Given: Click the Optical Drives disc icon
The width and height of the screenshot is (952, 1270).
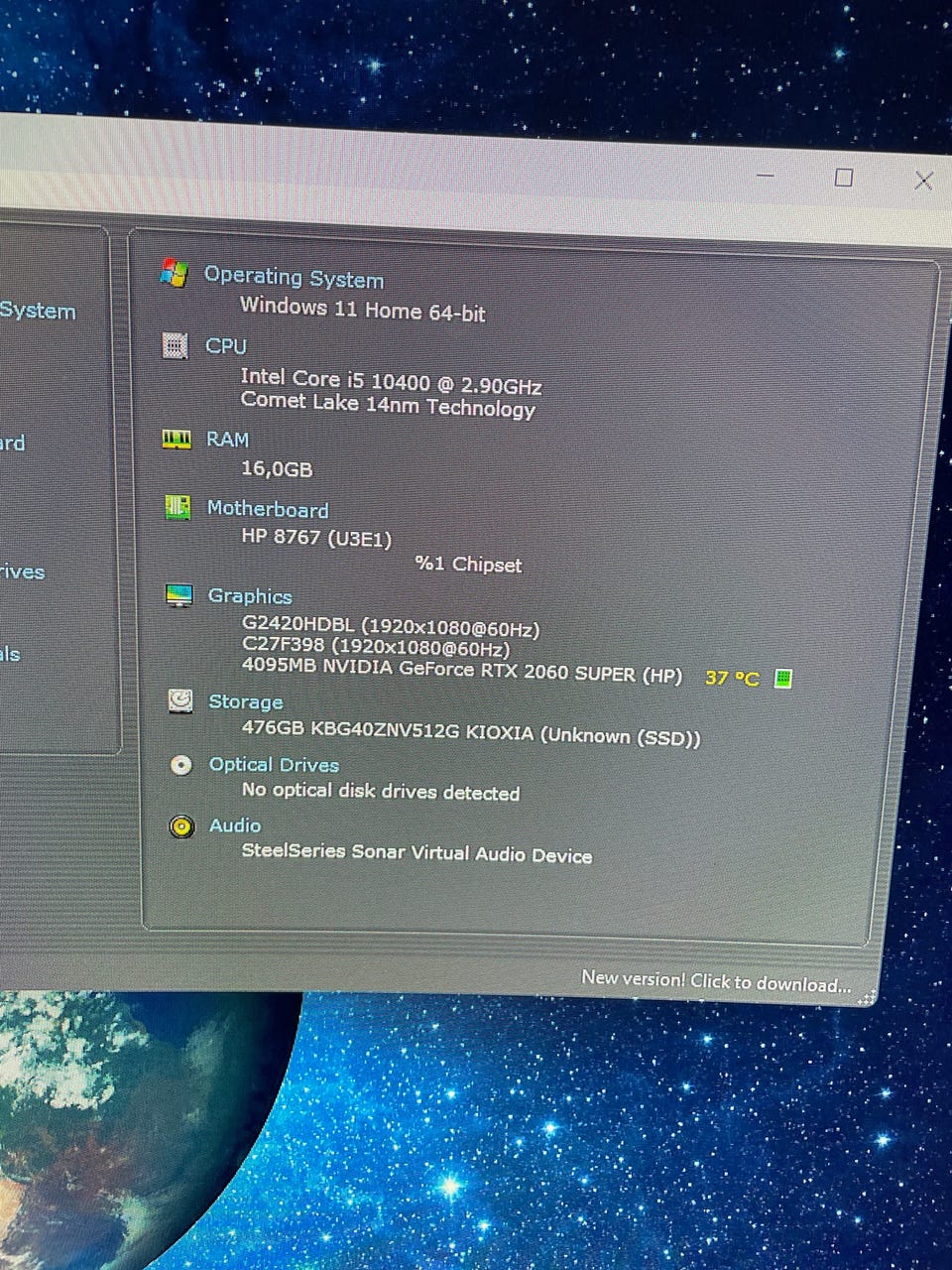Looking at the screenshot, I should (x=180, y=764).
